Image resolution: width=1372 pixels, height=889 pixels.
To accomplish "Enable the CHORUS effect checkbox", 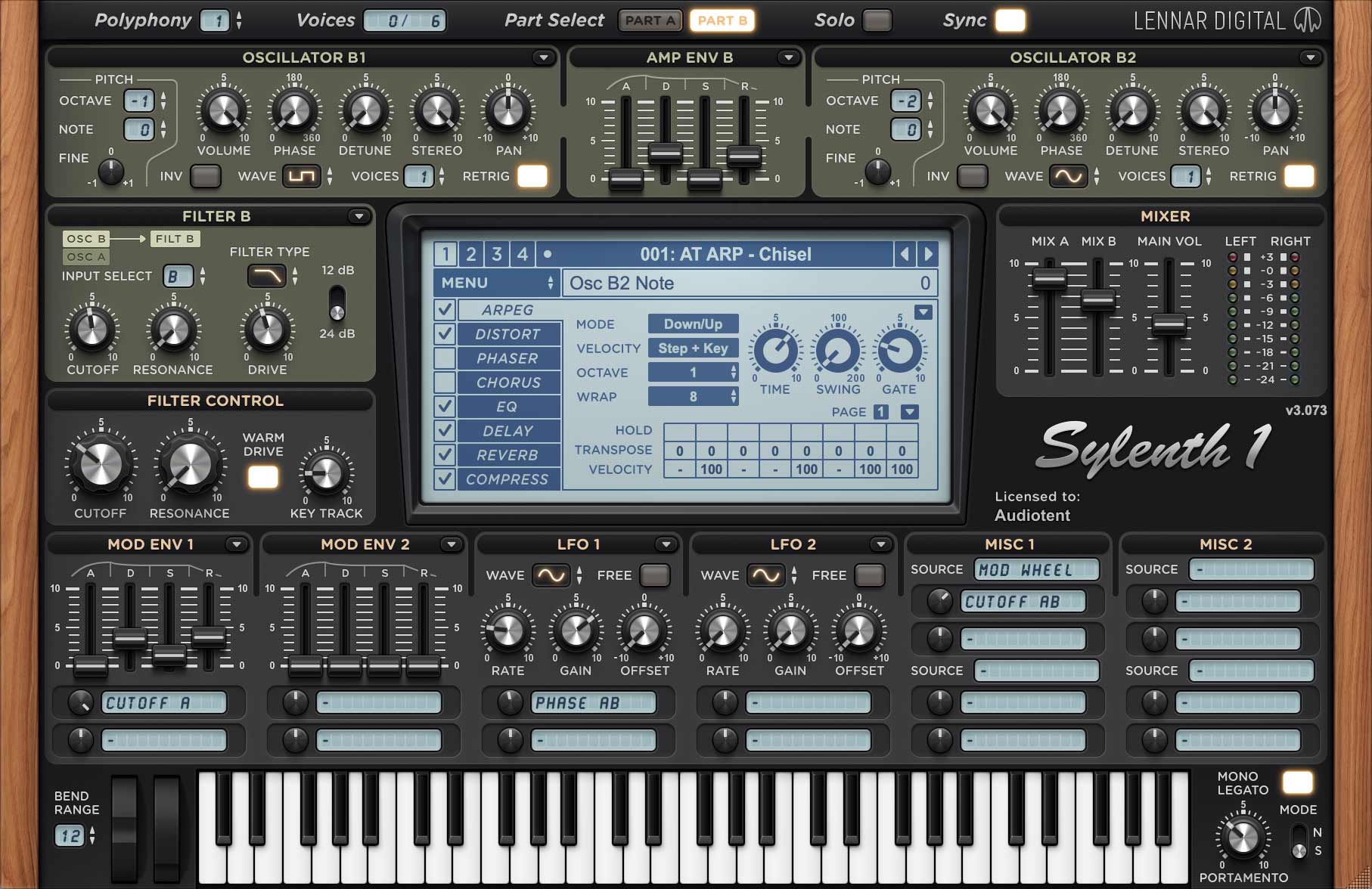I will click(x=445, y=383).
